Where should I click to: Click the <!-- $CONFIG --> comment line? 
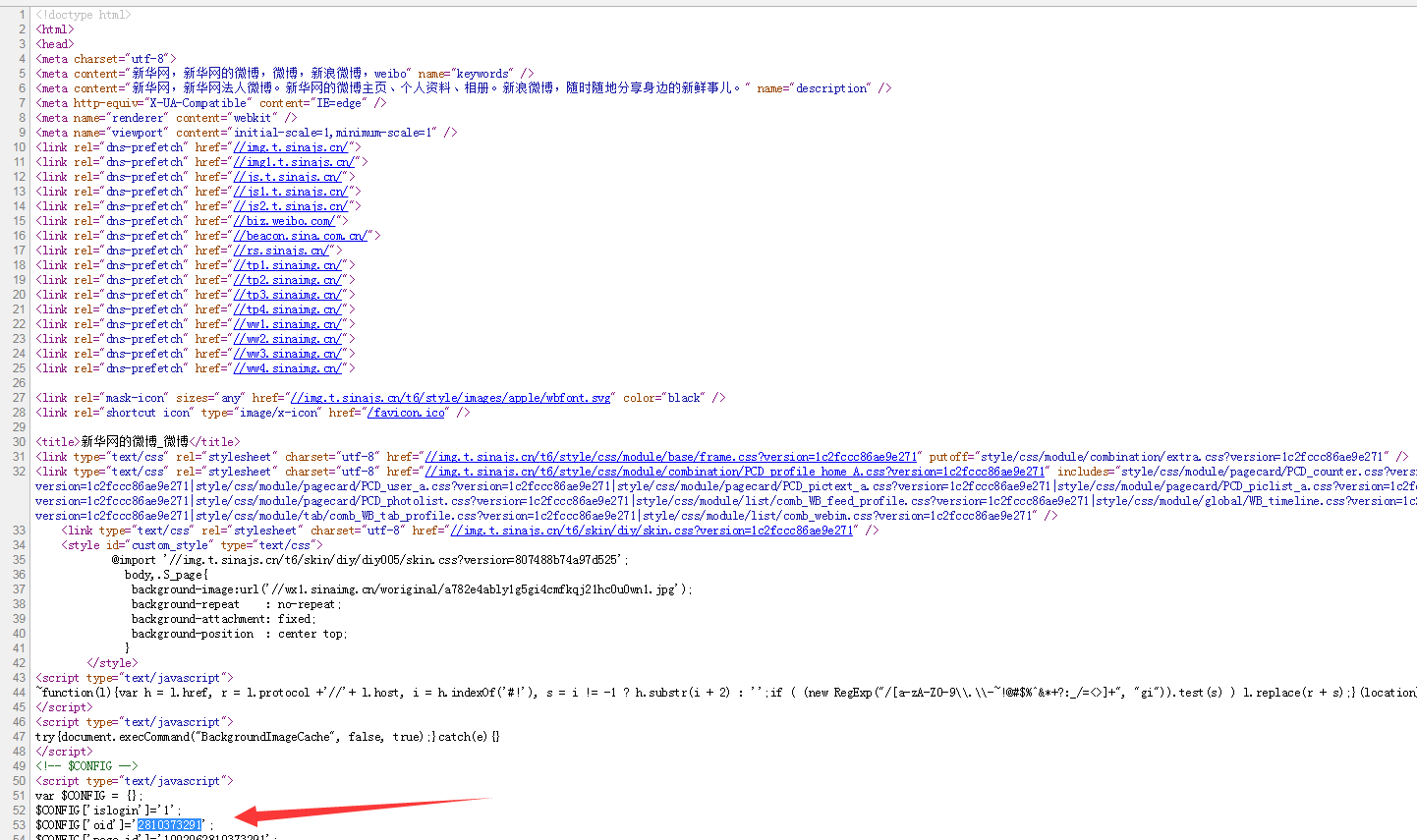click(x=86, y=766)
